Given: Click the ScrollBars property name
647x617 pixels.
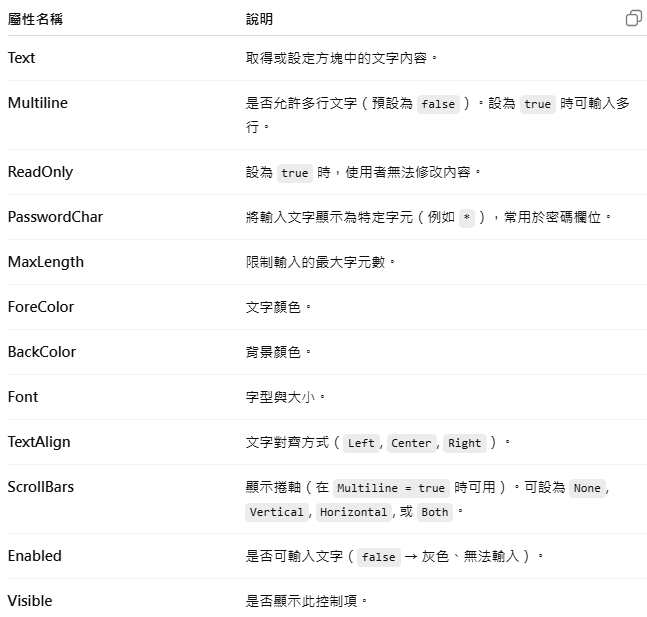Looking at the screenshot, I should point(41,487).
